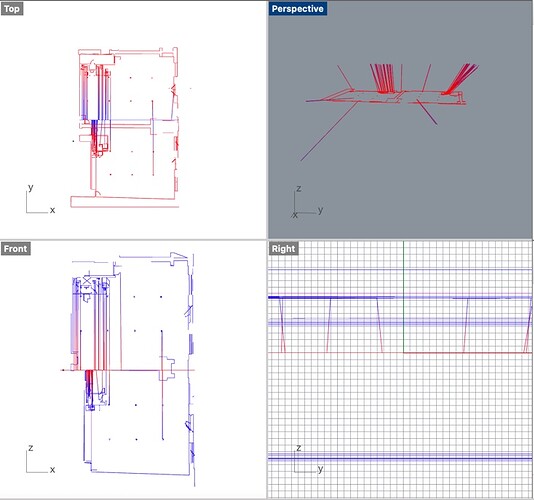The image size is (534, 500).
Task: Click the z-y axis icon in Right viewport
Action: (308, 459)
